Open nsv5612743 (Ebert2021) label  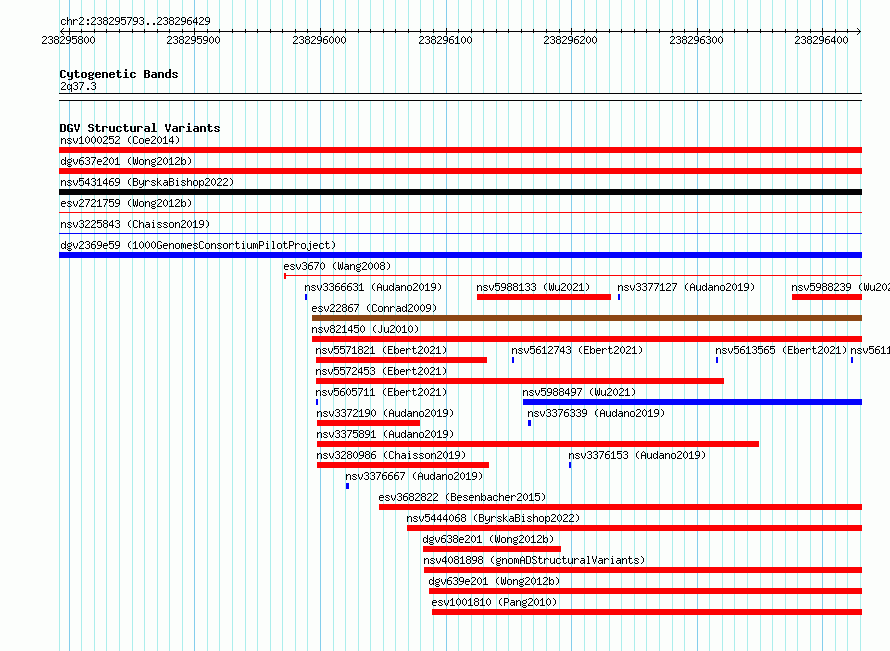577,350
